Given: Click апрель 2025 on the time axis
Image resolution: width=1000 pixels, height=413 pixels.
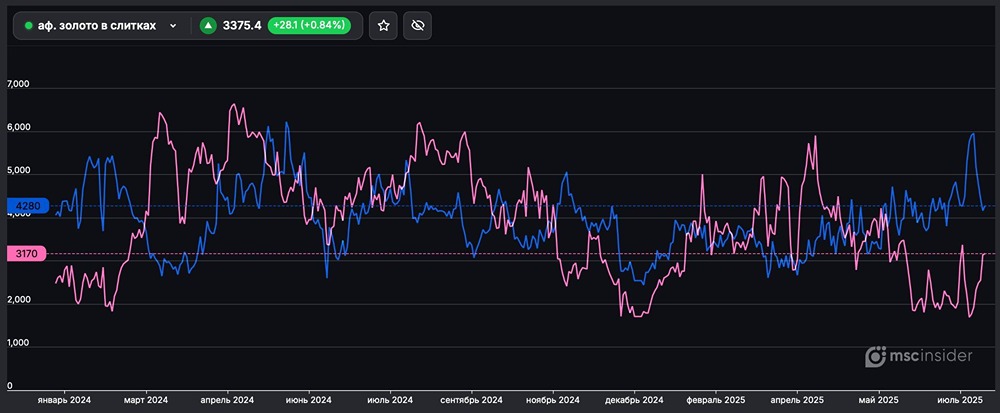Looking at the screenshot, I should click(x=797, y=400).
